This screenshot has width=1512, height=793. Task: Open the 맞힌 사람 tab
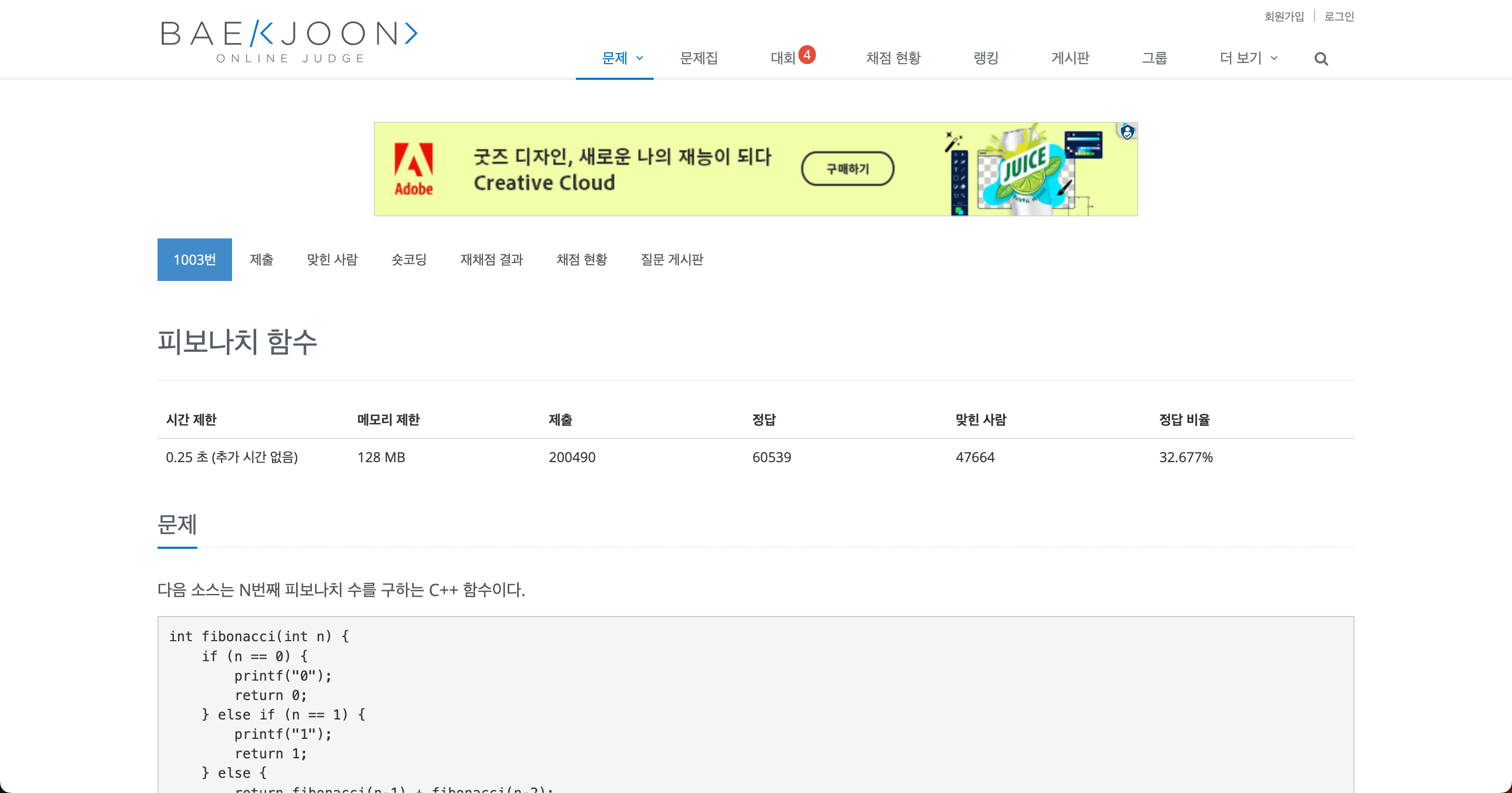click(x=332, y=259)
